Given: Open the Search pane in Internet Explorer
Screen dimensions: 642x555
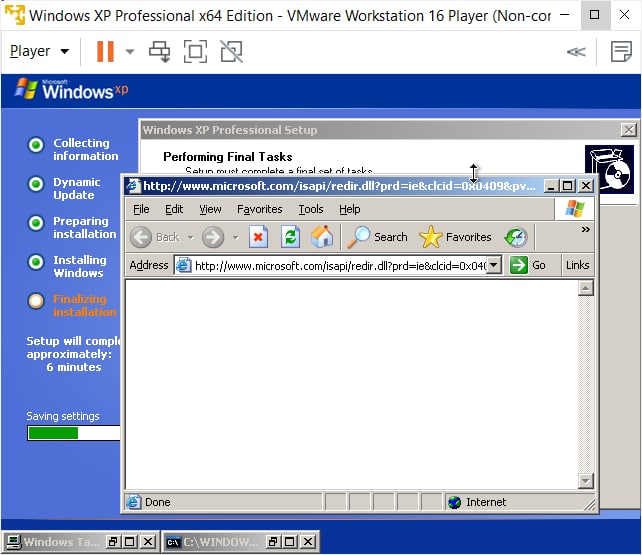Looking at the screenshot, I should pos(377,237).
